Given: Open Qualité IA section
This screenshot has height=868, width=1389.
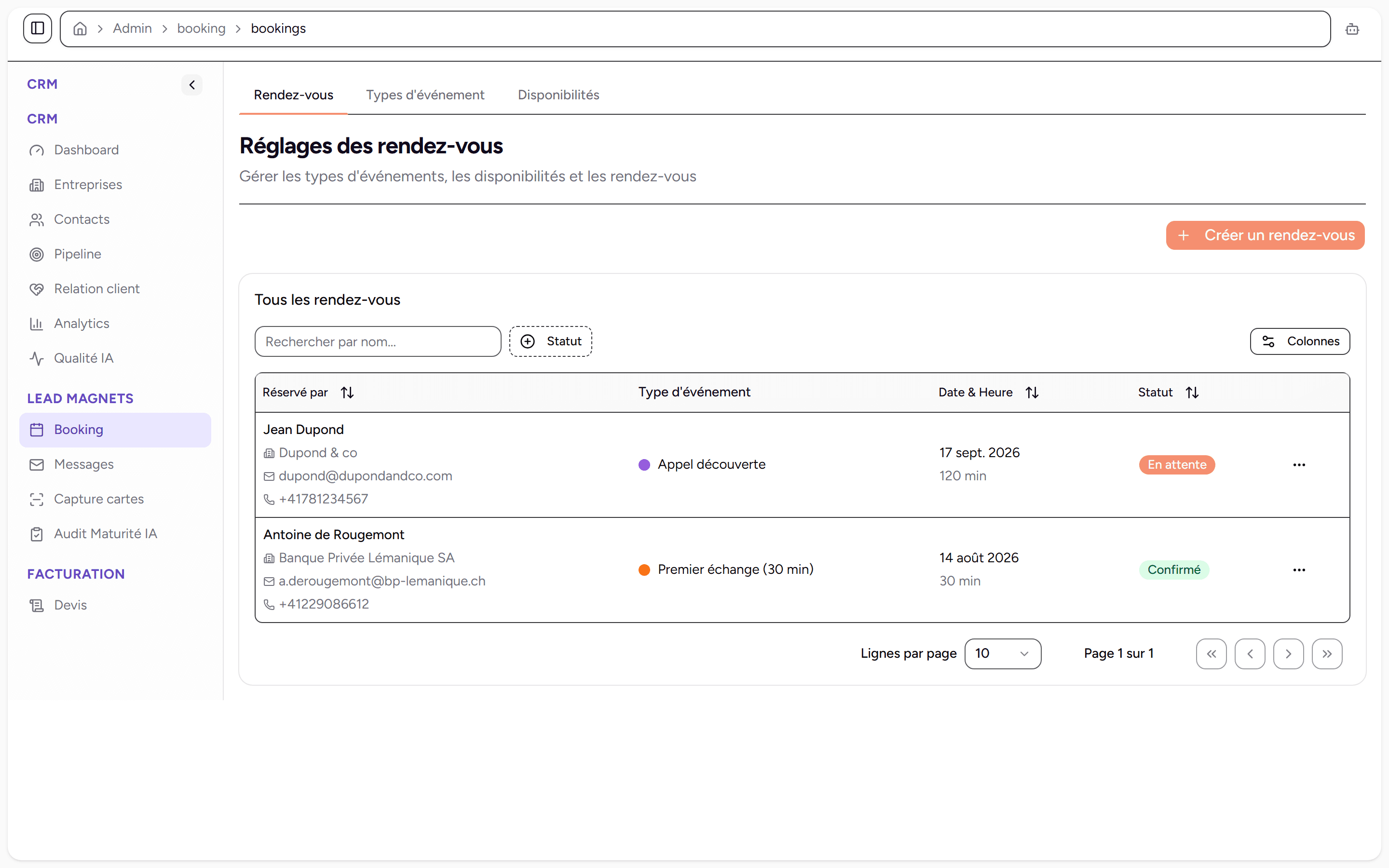Looking at the screenshot, I should point(115,358).
